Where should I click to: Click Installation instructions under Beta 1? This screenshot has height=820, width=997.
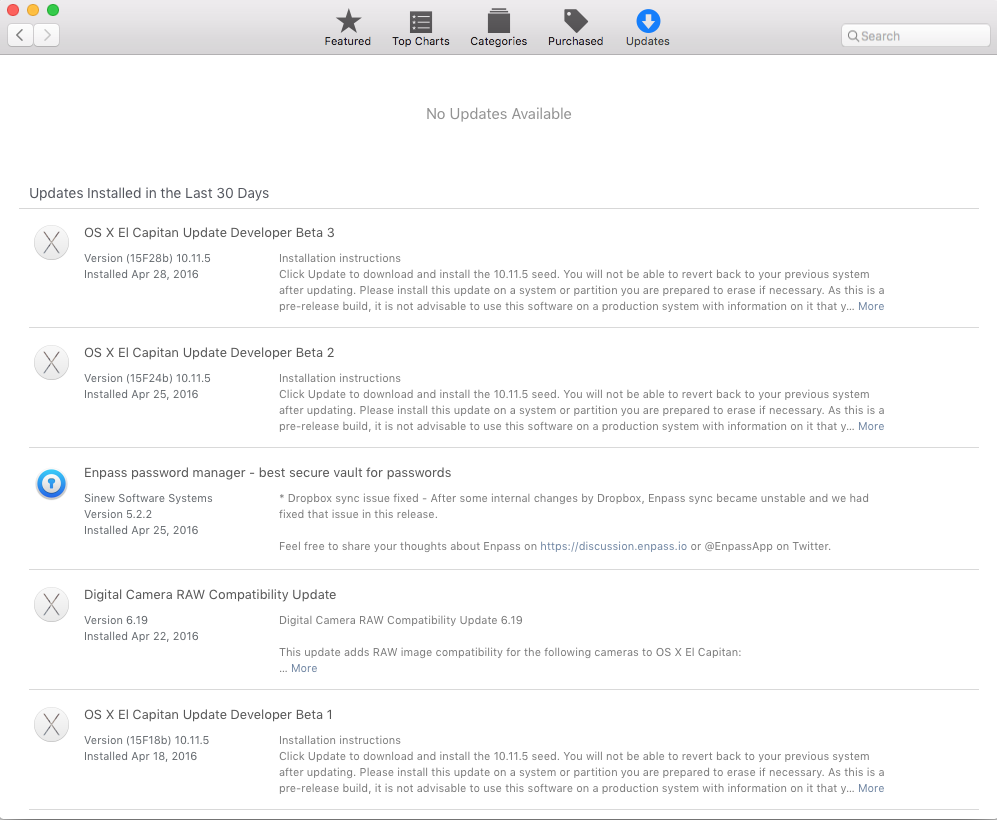[x=340, y=741]
